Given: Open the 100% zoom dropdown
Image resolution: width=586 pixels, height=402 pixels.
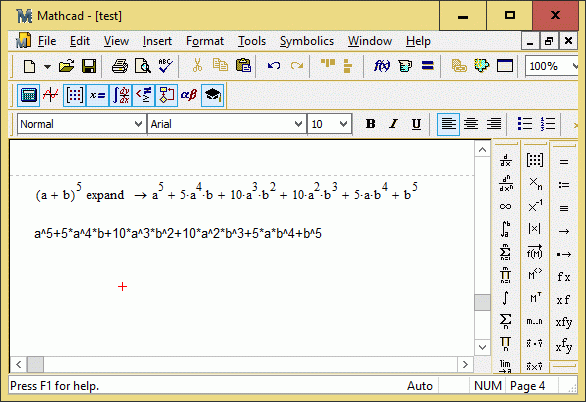Looking at the screenshot, I should tap(574, 67).
